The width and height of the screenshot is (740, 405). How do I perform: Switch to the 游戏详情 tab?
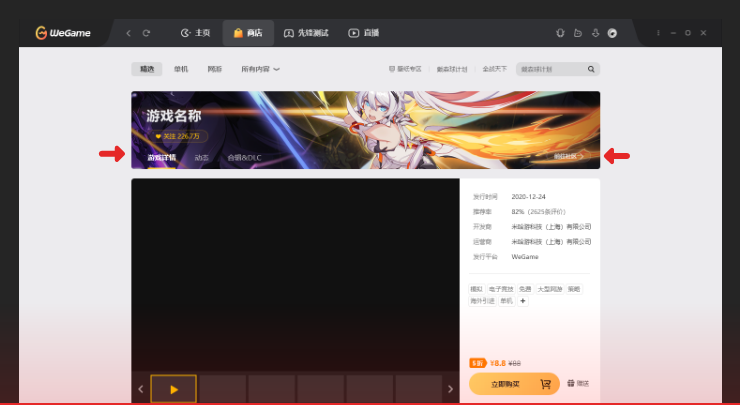(x=161, y=158)
